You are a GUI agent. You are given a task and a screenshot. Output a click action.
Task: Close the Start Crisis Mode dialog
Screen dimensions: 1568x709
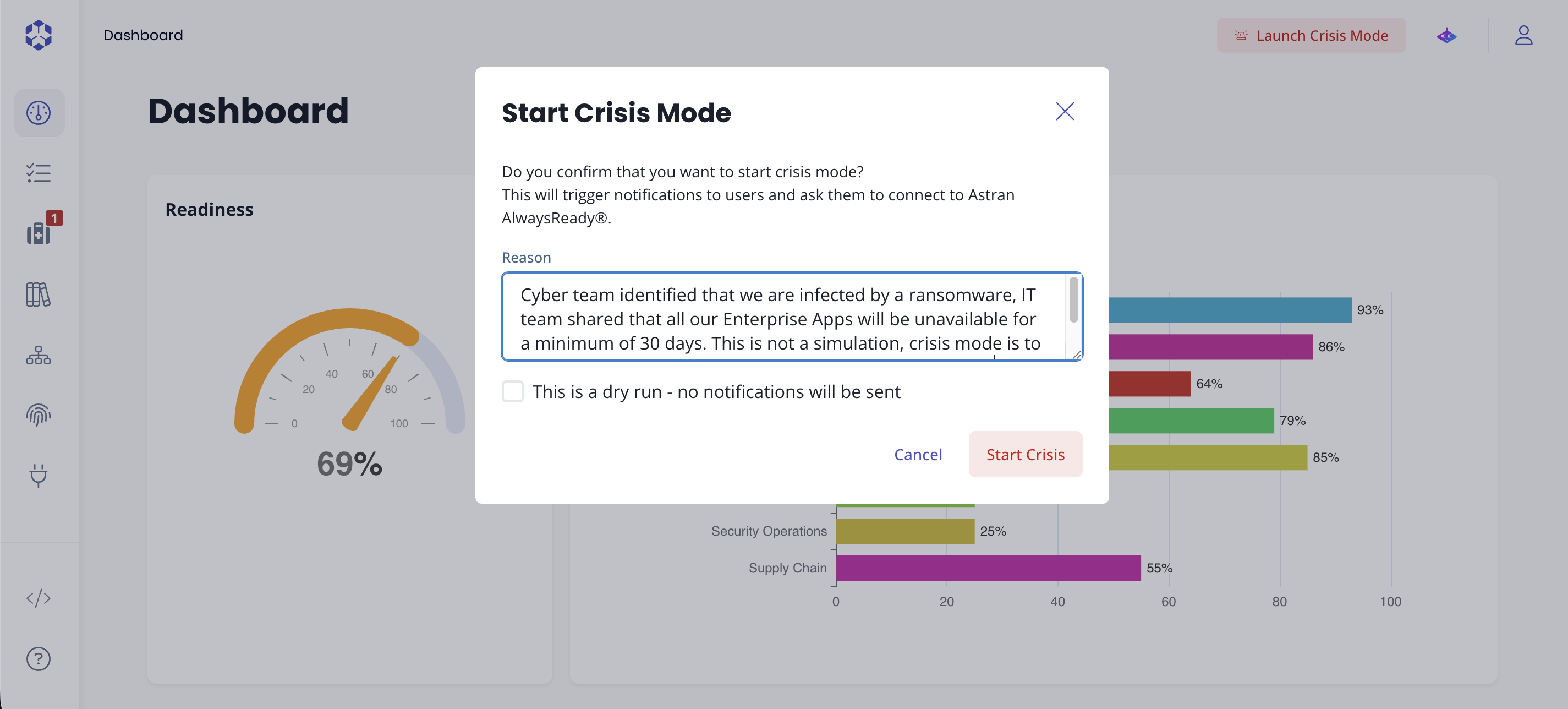click(x=1065, y=111)
